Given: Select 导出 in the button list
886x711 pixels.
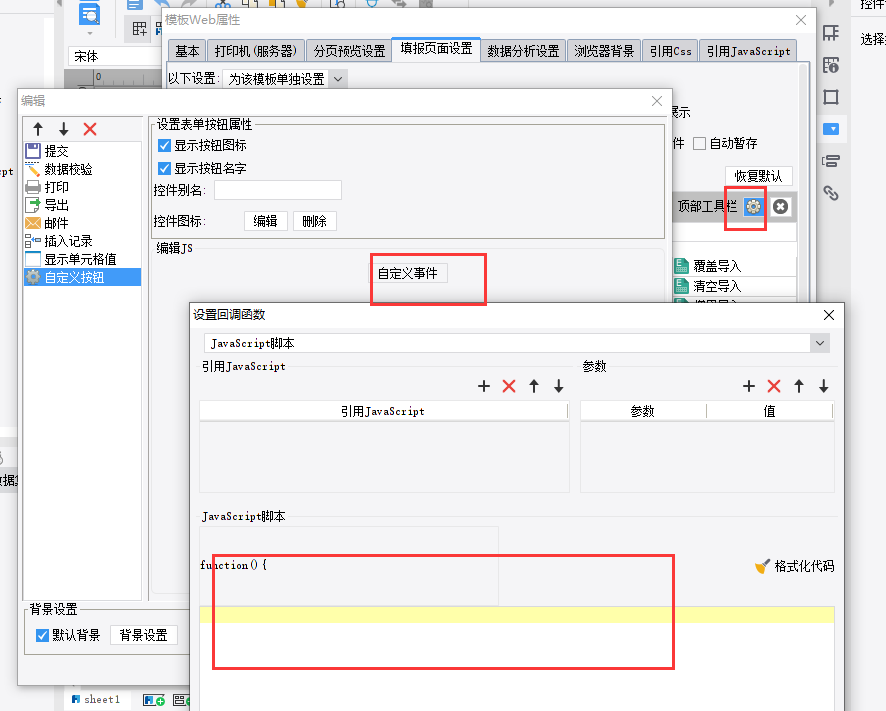Looking at the screenshot, I should pyautogui.click(x=82, y=205).
